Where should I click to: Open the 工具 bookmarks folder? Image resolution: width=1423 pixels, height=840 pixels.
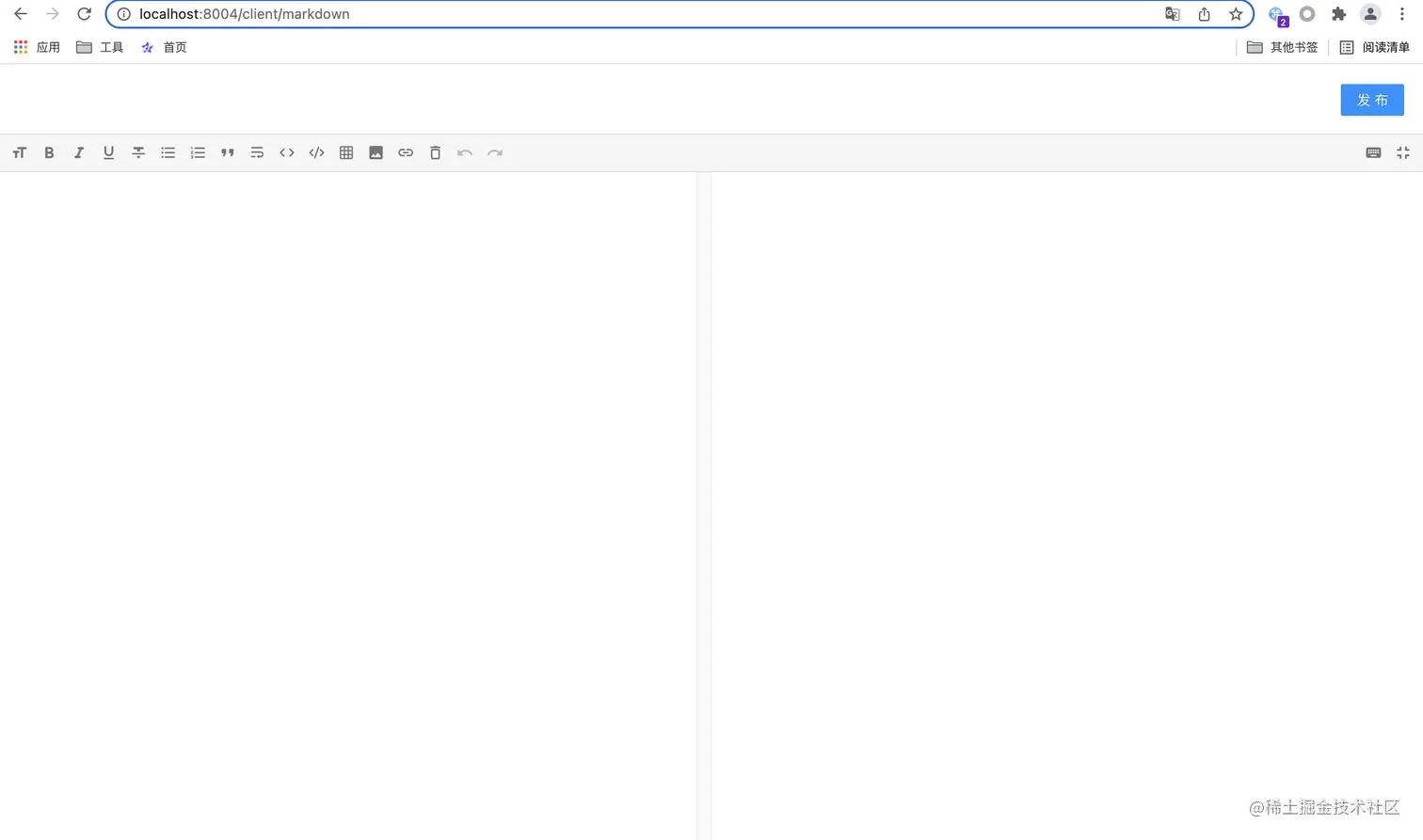[100, 47]
